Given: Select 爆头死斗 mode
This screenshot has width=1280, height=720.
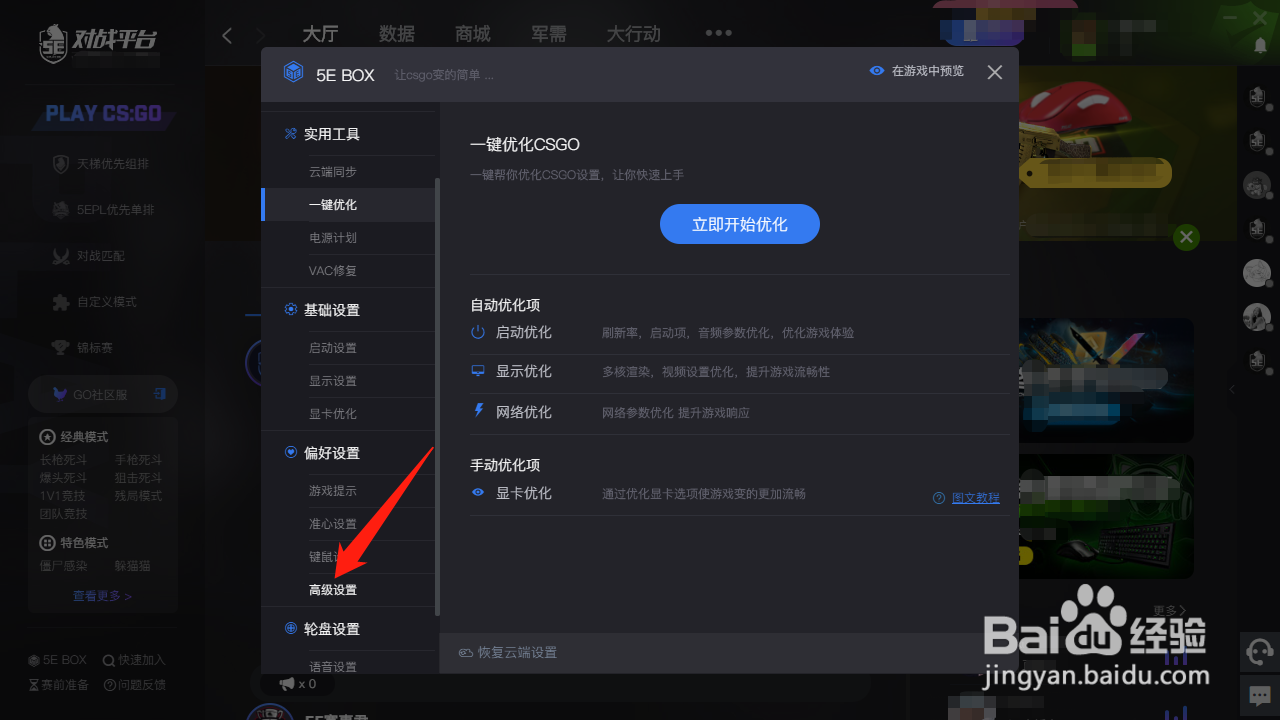Looking at the screenshot, I should (63, 479).
